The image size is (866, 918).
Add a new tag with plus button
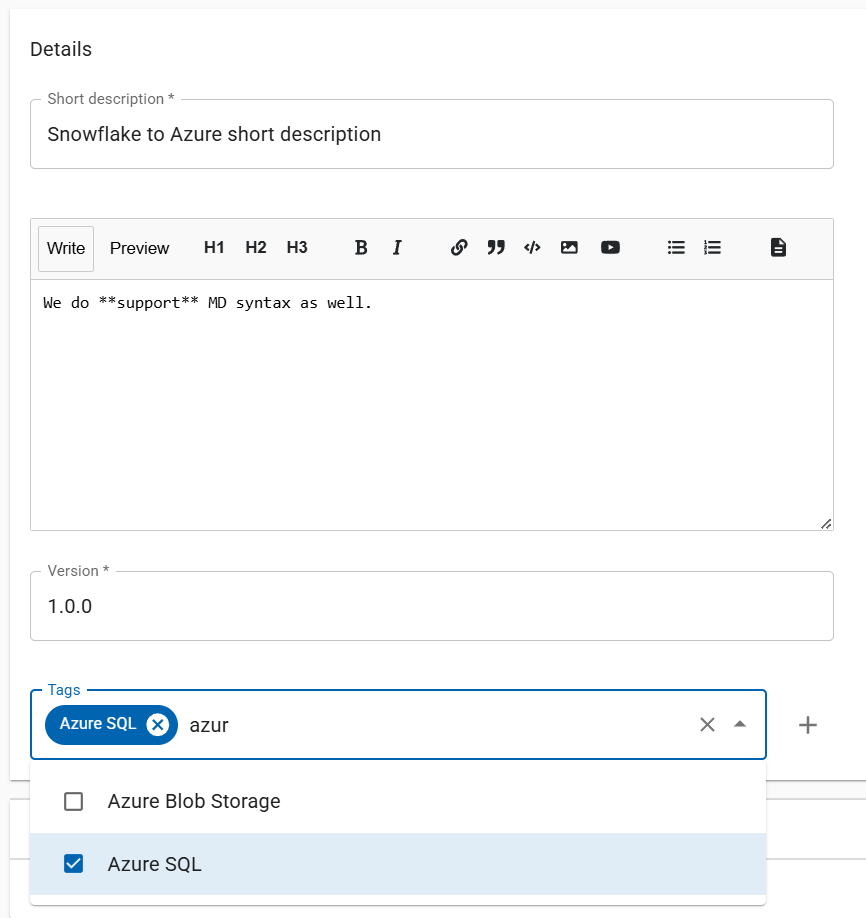point(808,725)
